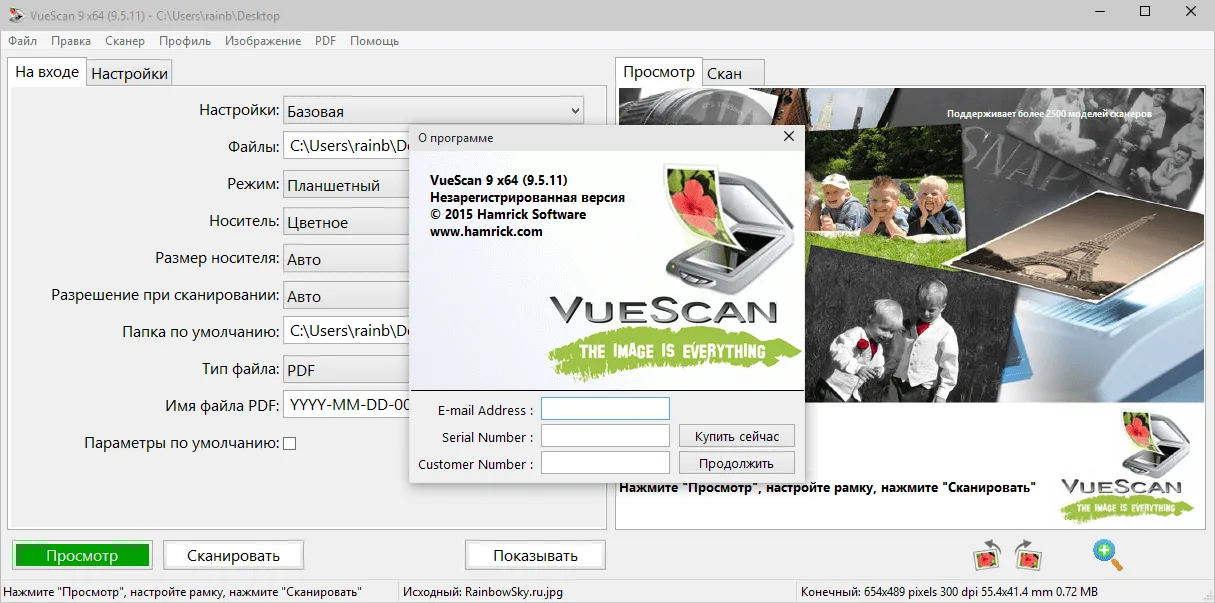This screenshot has height=603, width=1215.
Task: Toggle Параметры по умолчанию checkbox
Action: 290,443
